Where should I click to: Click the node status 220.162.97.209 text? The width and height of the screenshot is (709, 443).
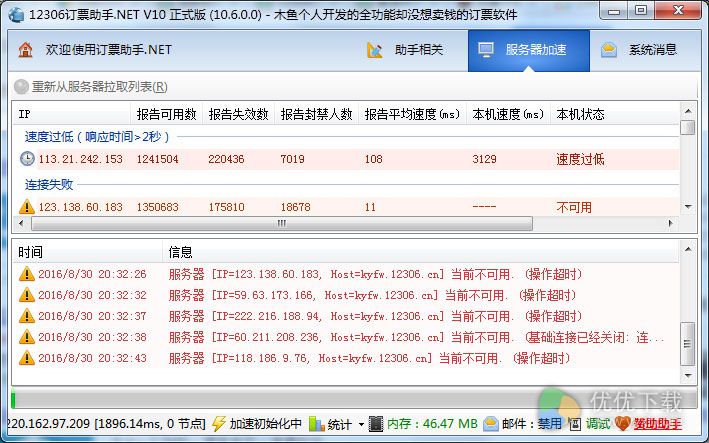pyautogui.click(x=107, y=424)
